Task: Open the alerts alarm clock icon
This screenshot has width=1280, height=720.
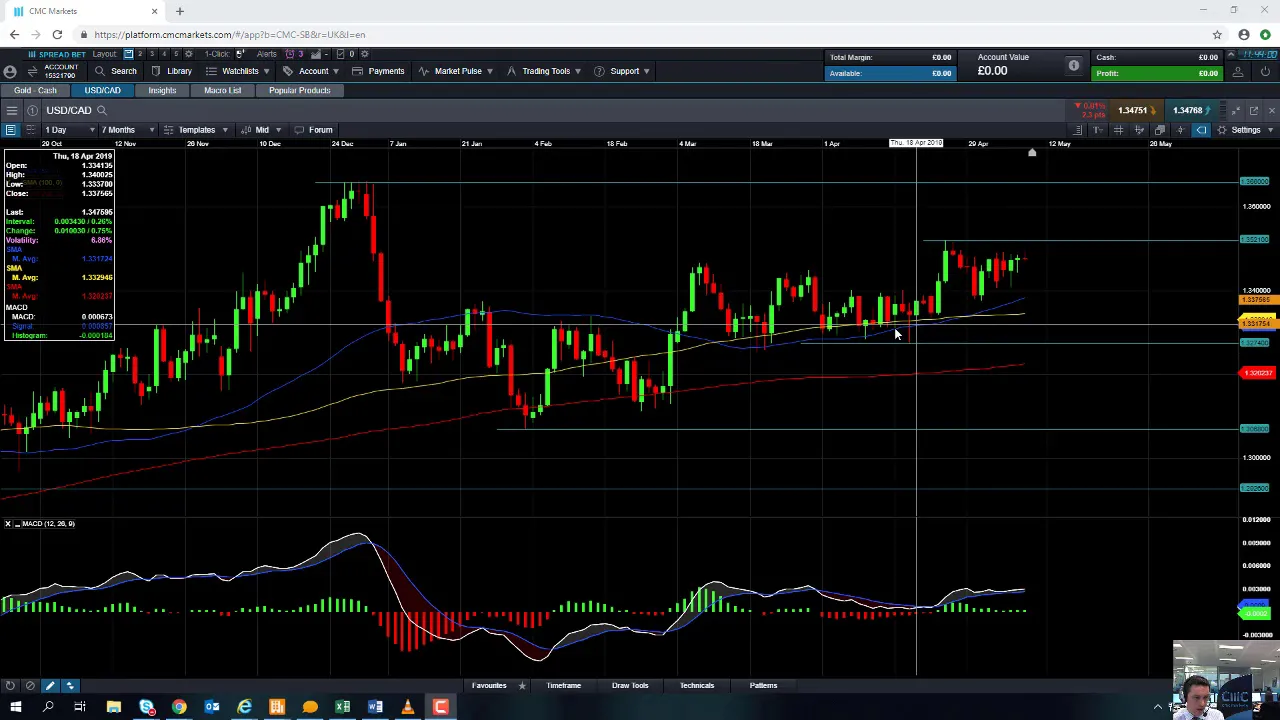Action: (x=290, y=54)
